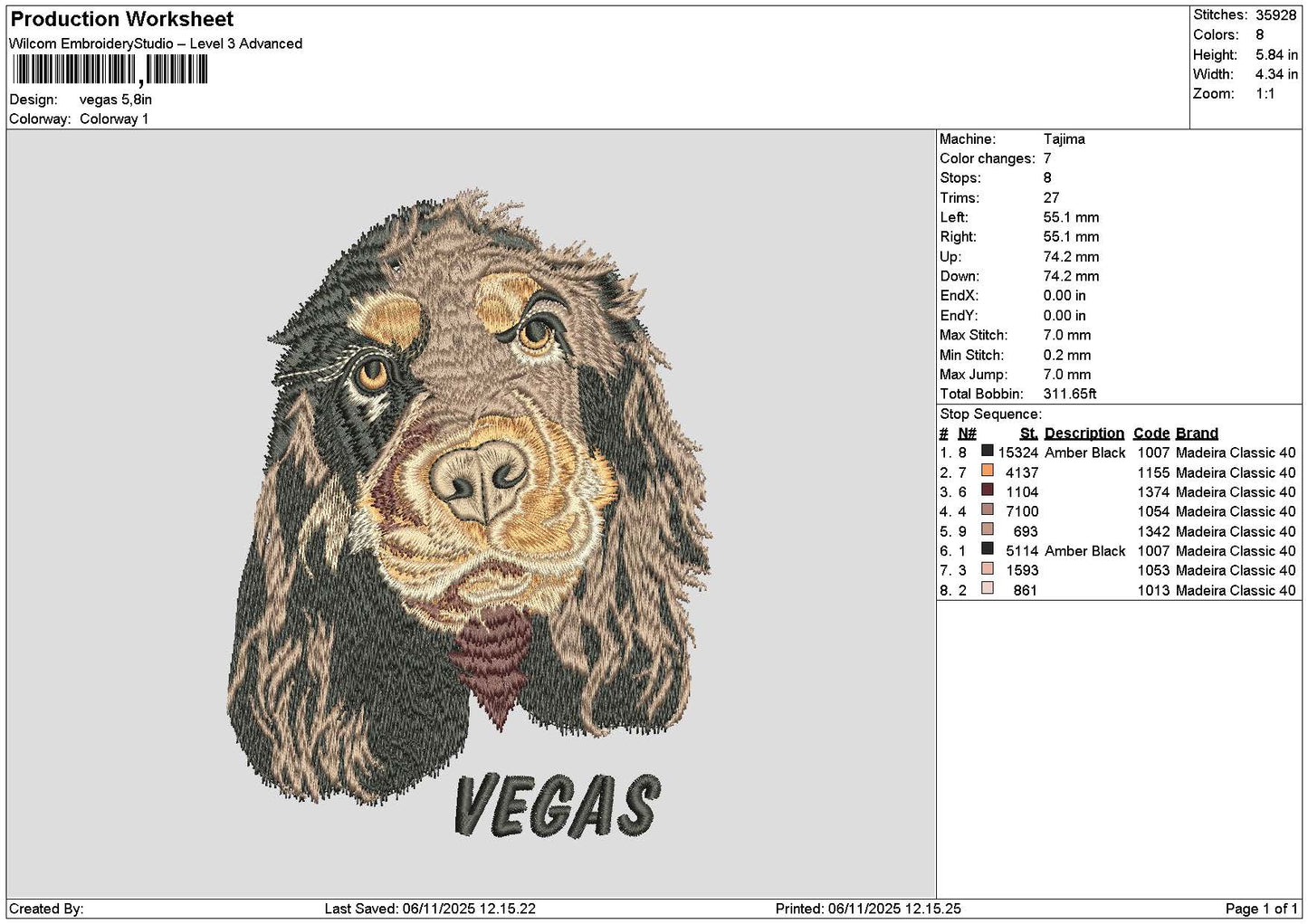
Task: Click the 'Created By:' footer label
Action: coord(46,909)
